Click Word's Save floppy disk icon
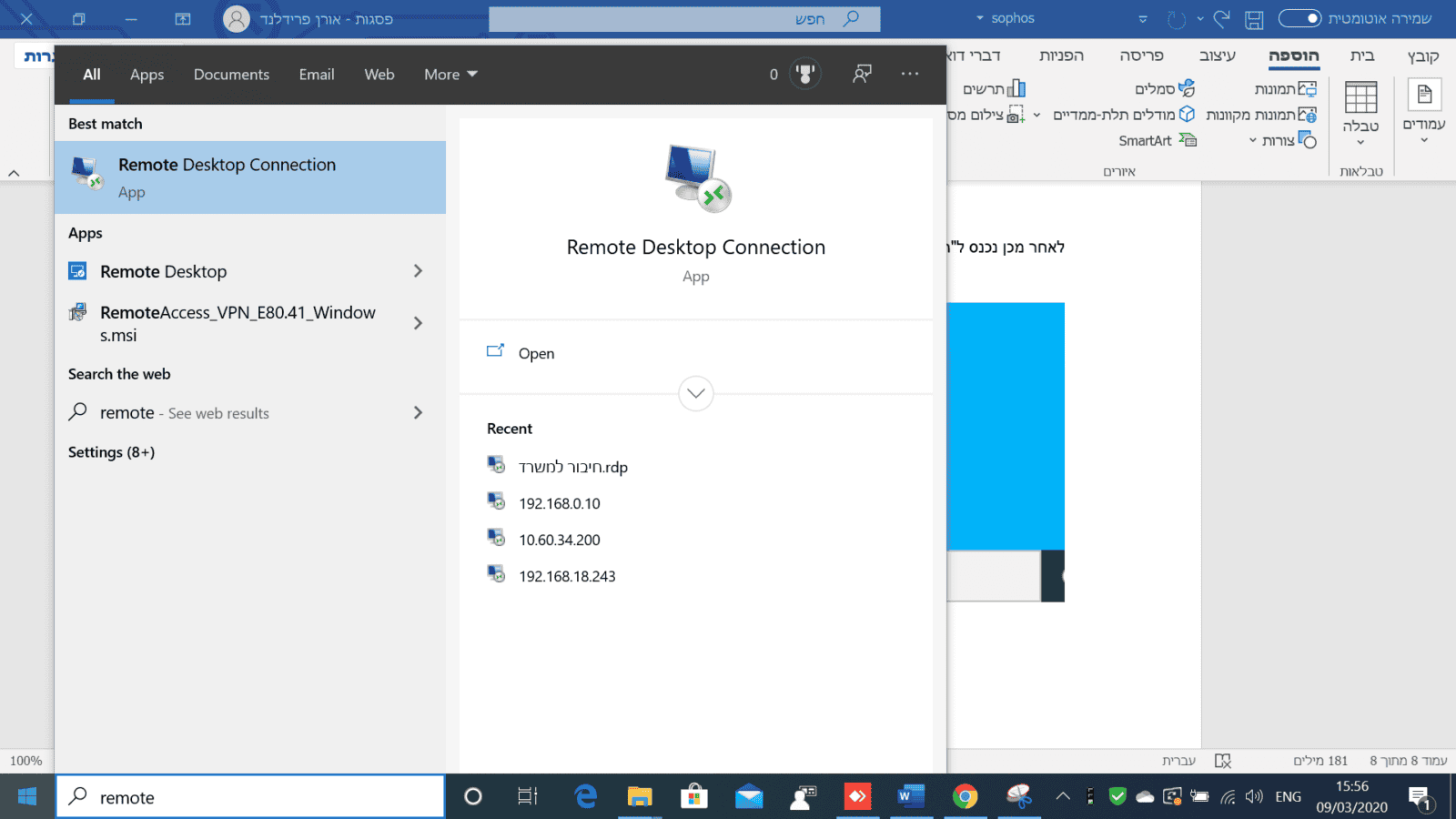The width and height of the screenshot is (1456, 819). click(1255, 19)
